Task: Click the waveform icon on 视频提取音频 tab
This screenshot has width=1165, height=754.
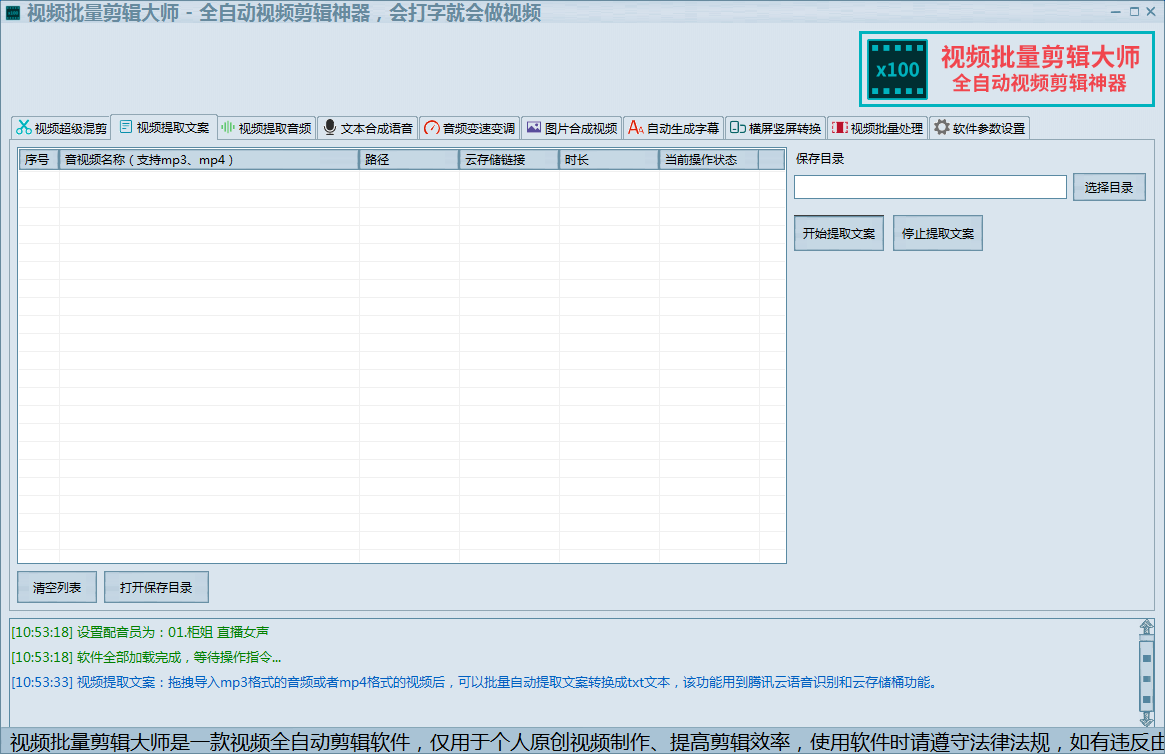Action: click(227, 128)
